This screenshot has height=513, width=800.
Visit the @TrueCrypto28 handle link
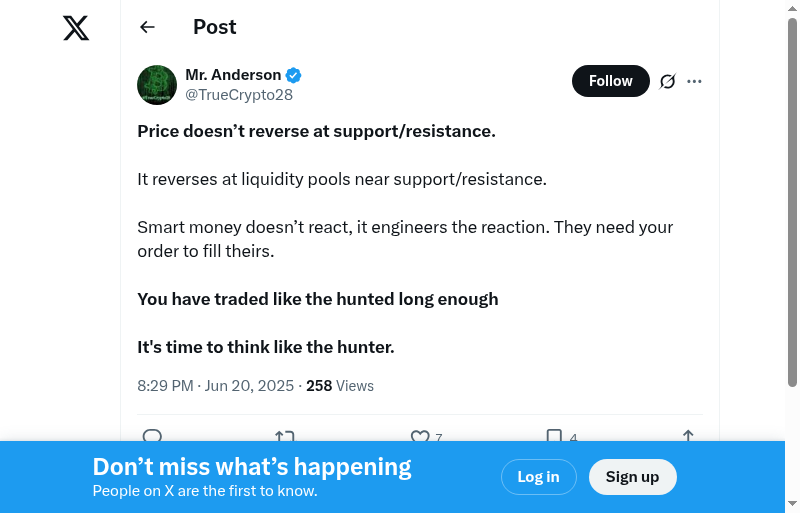pyautogui.click(x=239, y=95)
